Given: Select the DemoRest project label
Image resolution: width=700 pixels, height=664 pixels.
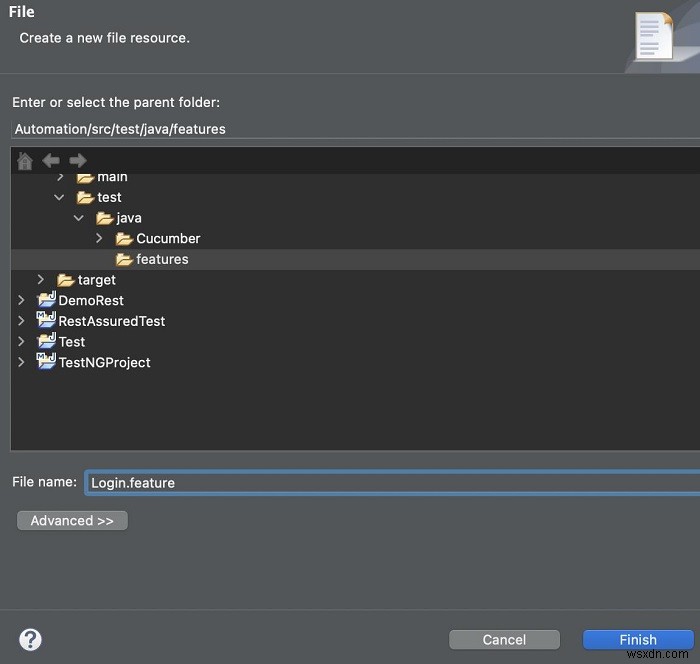Looking at the screenshot, I should pos(91,301).
